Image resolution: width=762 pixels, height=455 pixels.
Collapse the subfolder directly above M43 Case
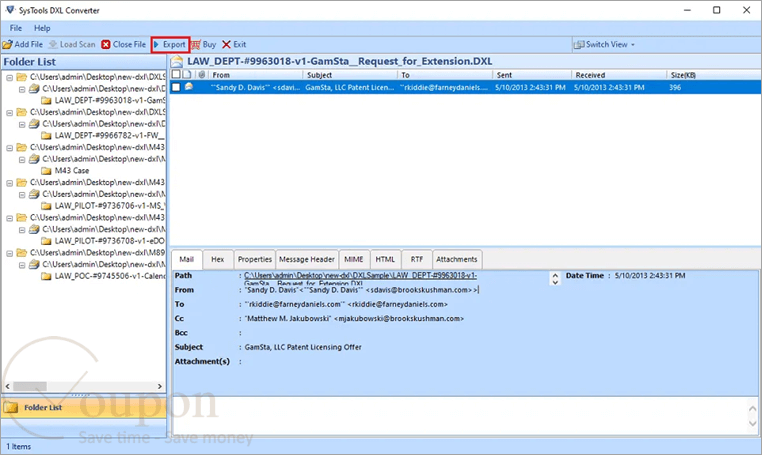coord(22,159)
